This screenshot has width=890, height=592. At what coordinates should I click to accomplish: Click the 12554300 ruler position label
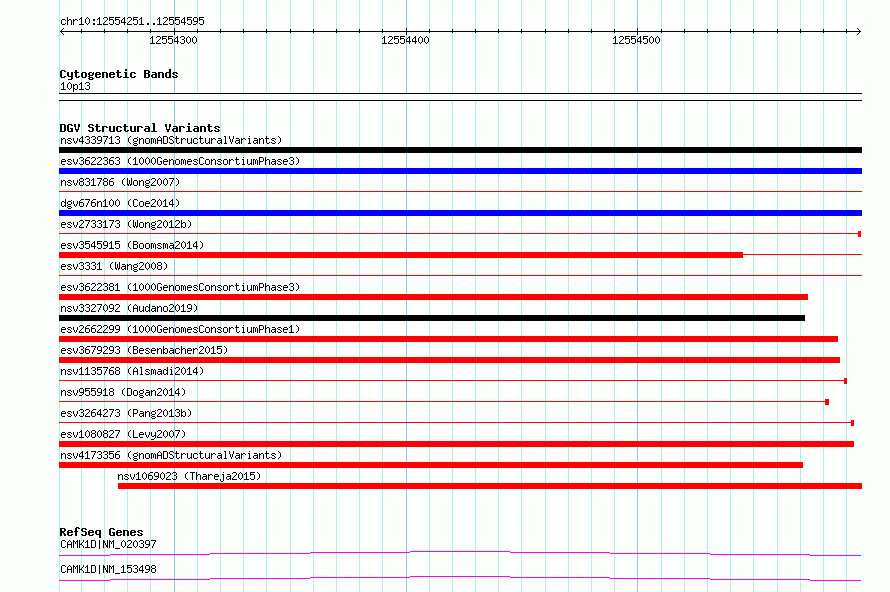coord(173,40)
